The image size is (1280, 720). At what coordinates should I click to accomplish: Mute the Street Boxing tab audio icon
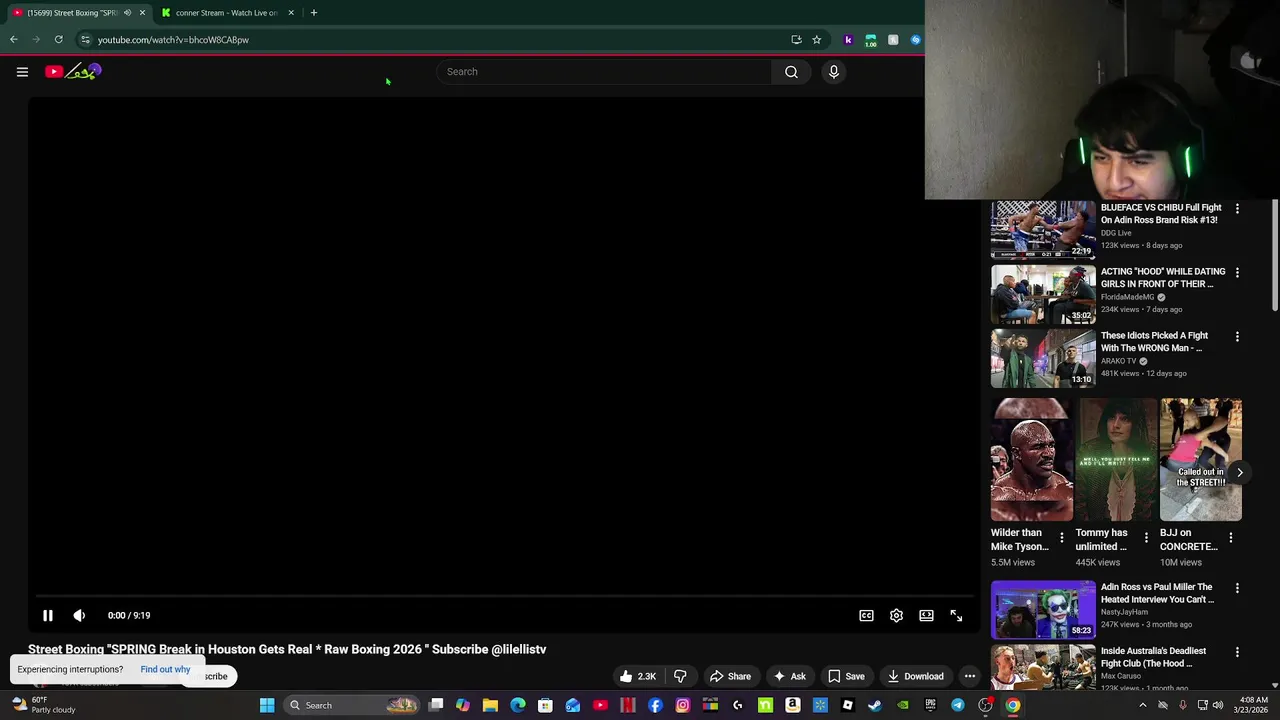[127, 13]
